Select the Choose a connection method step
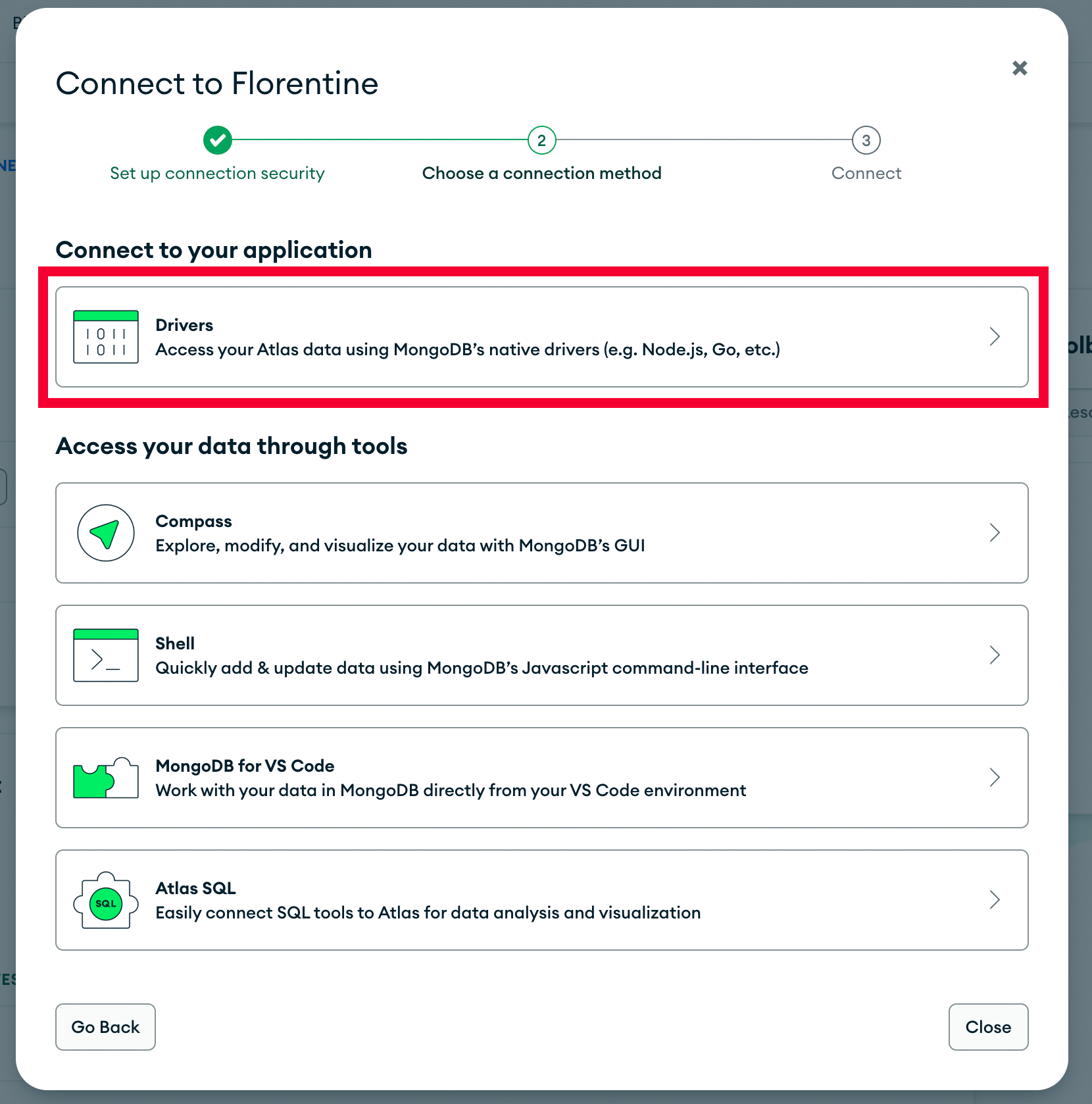 (x=542, y=173)
